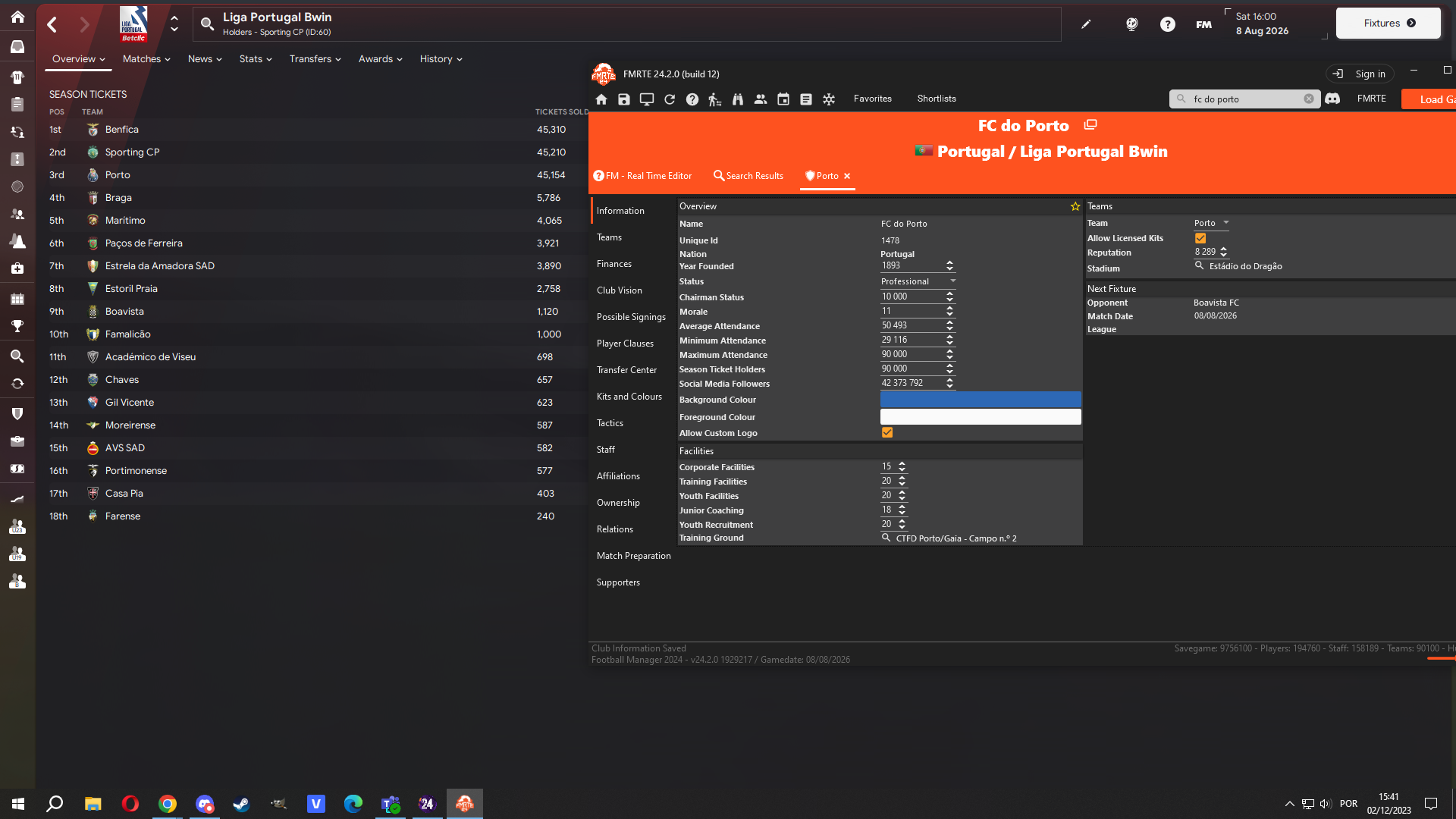Open FMRTE help question mark icon
The height and width of the screenshot is (819, 1456).
[x=692, y=99]
